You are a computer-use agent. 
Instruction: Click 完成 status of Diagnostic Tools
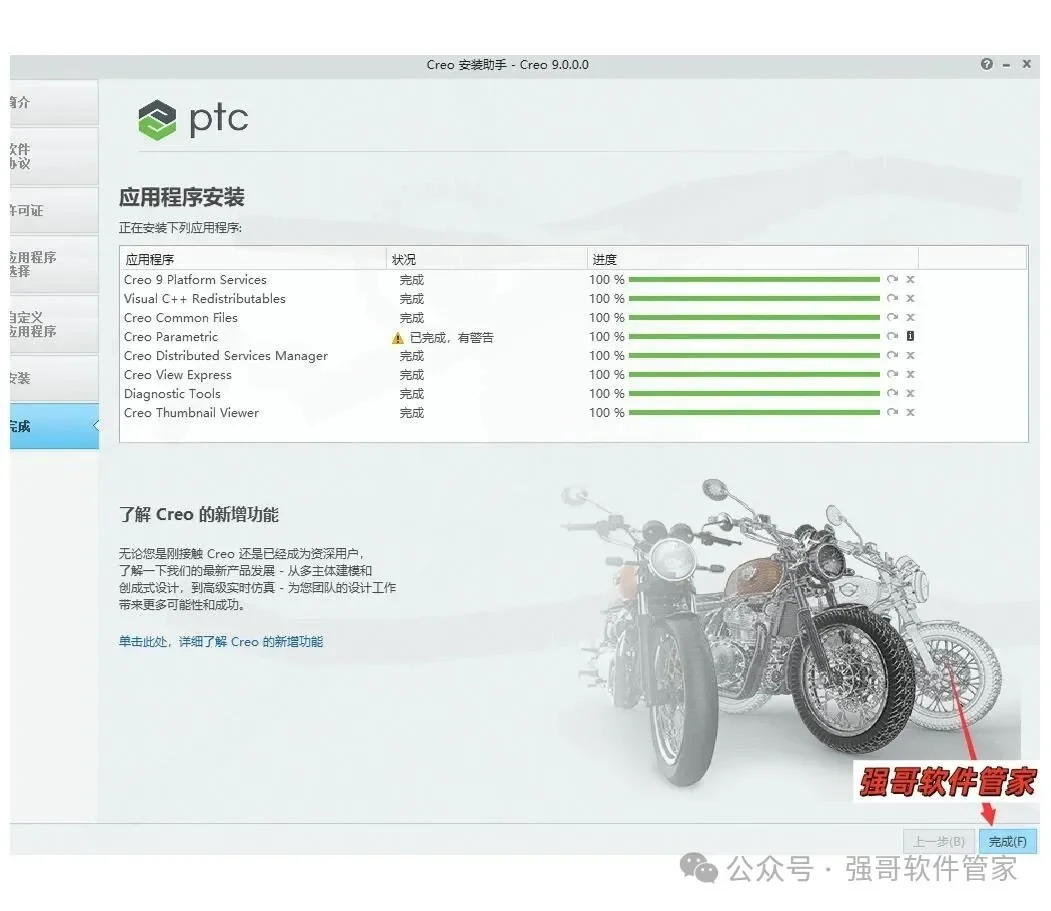tap(412, 393)
